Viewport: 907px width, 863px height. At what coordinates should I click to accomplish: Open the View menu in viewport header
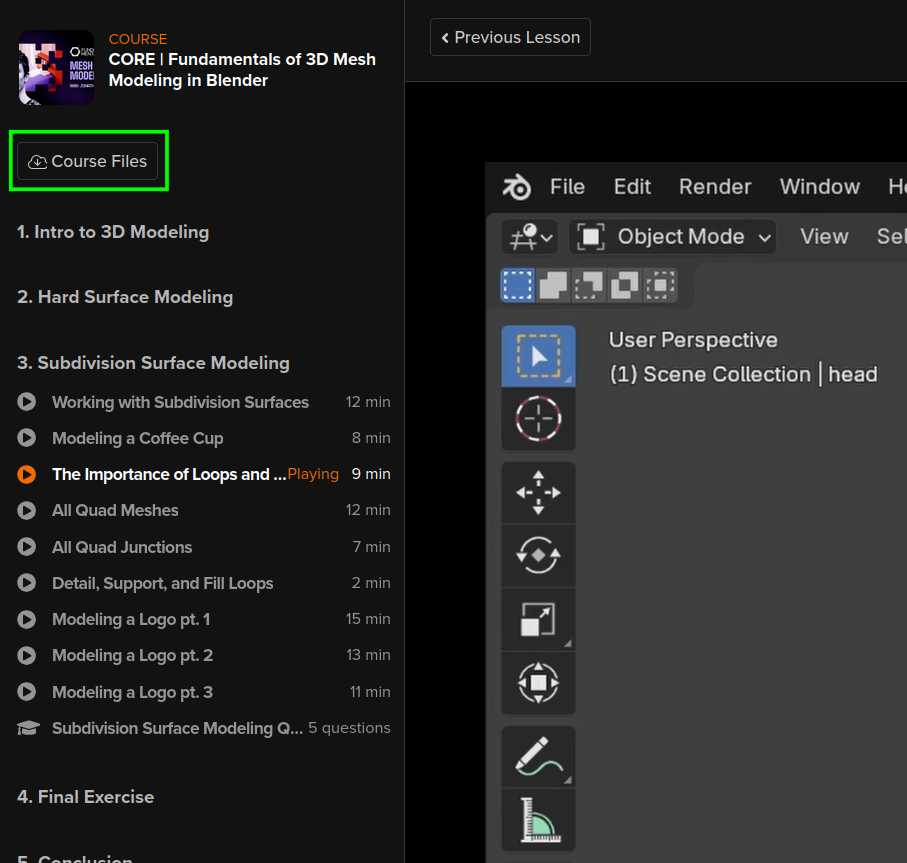[824, 237]
